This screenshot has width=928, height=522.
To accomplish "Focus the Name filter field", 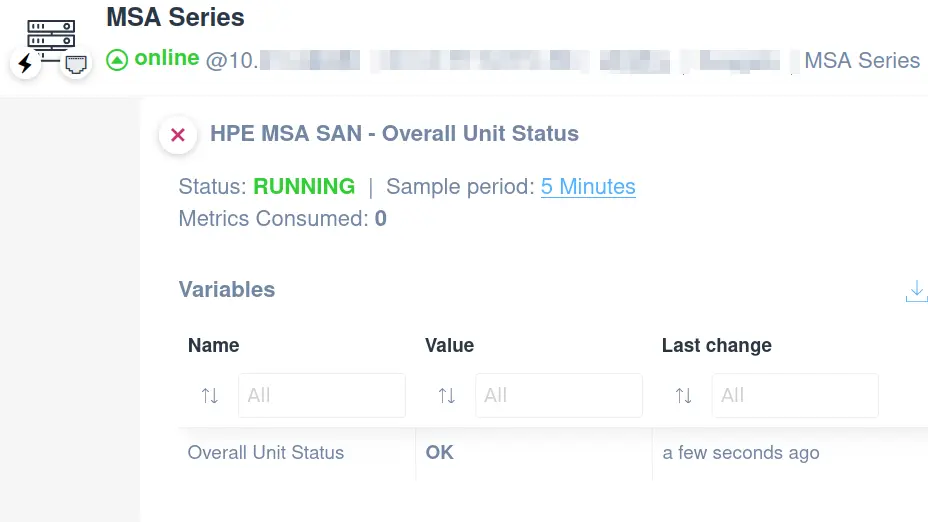I will click(322, 395).
